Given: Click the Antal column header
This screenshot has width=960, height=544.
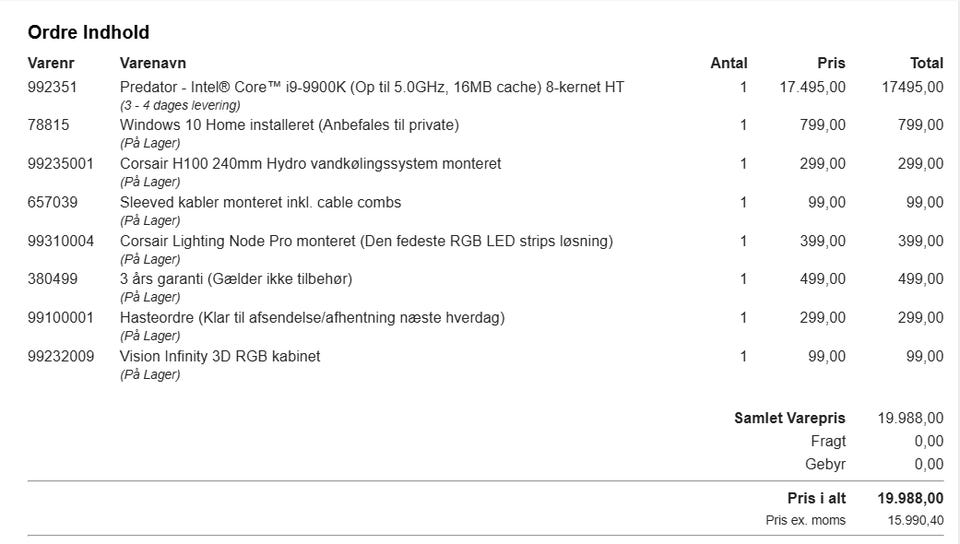Looking at the screenshot, I should [728, 63].
